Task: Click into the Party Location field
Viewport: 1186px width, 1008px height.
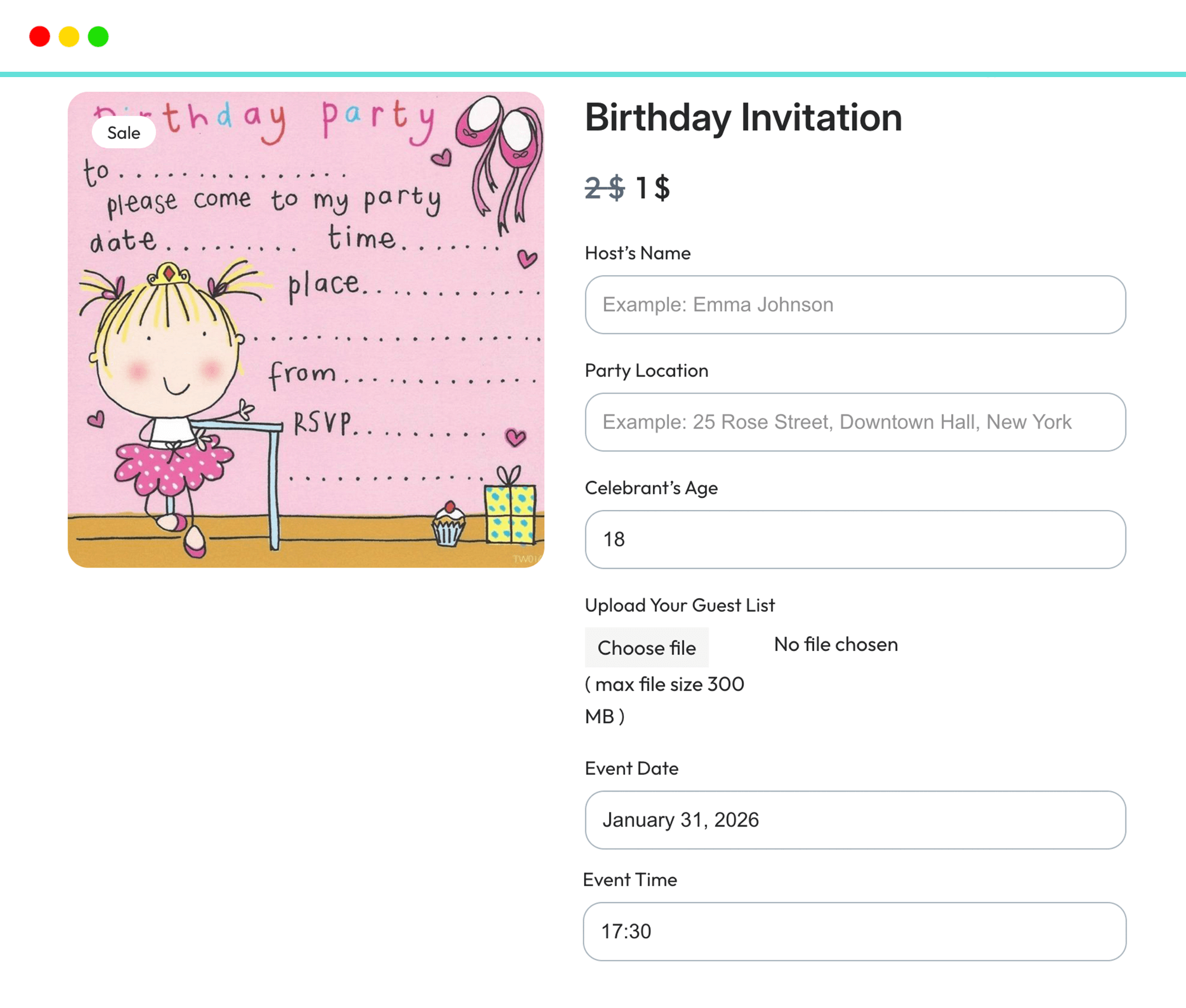Action: (x=855, y=422)
